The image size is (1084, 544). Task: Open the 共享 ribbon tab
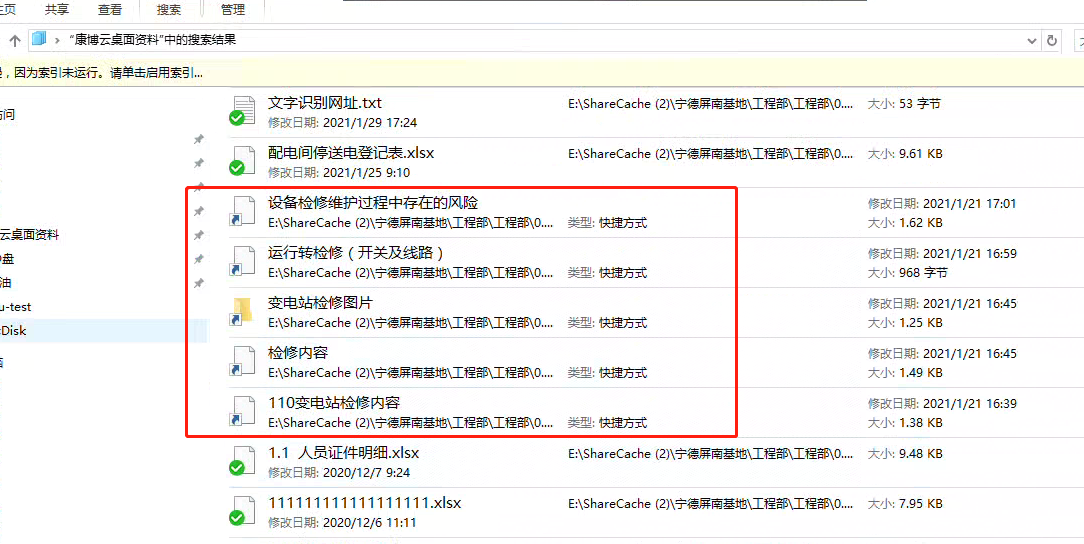[57, 10]
